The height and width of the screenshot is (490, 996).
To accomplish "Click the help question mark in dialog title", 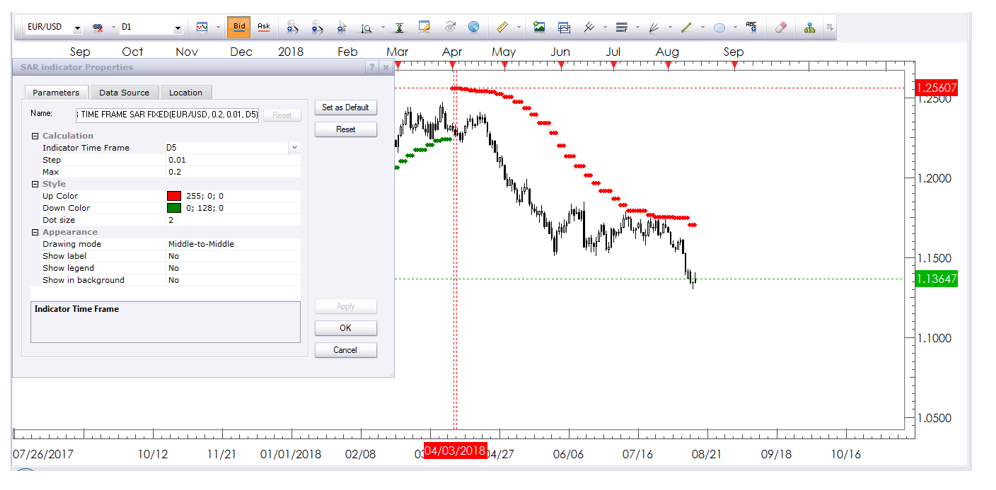I will tap(372, 67).
